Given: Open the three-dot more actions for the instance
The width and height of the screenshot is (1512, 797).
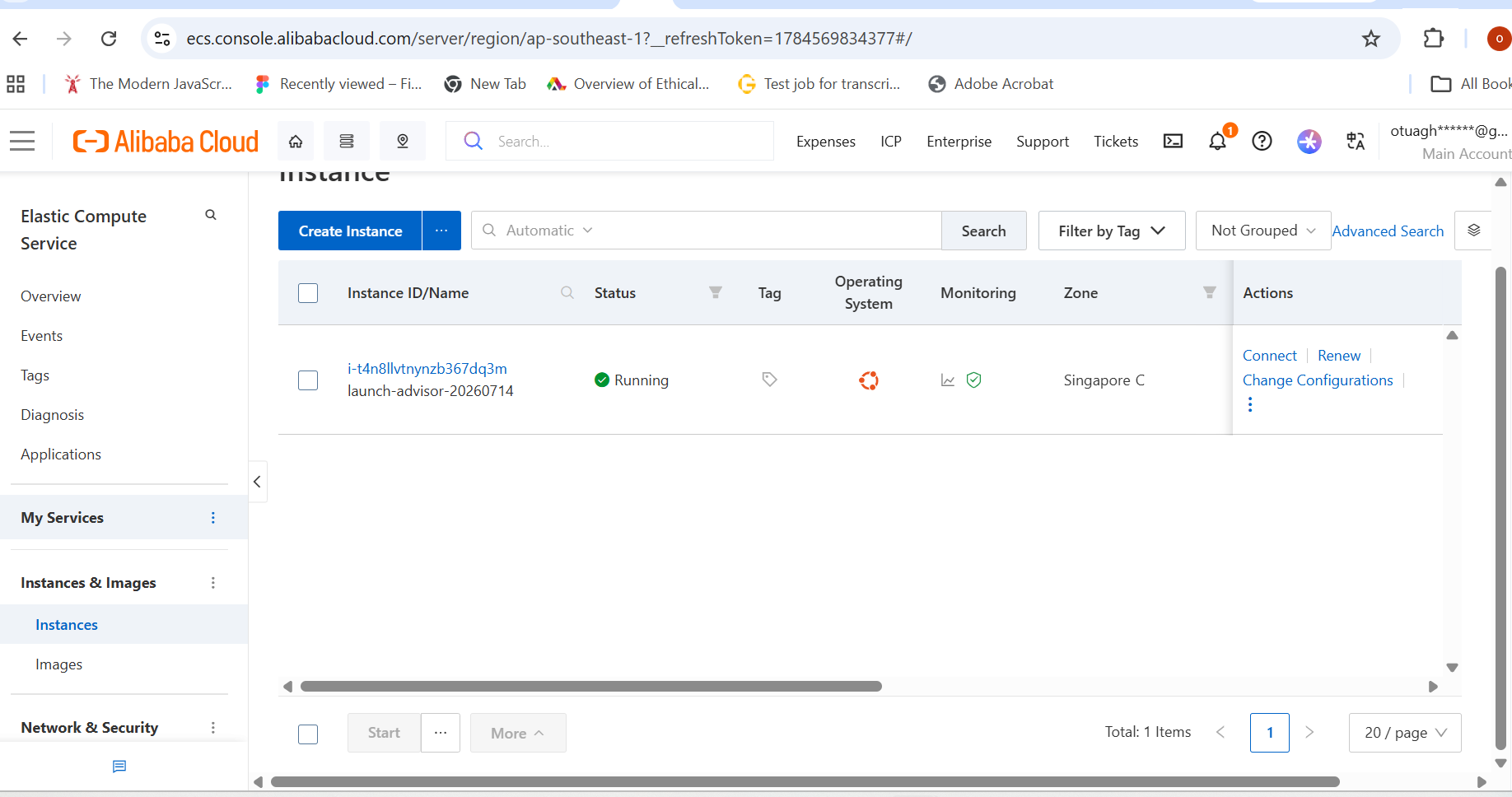Looking at the screenshot, I should click(x=1250, y=404).
